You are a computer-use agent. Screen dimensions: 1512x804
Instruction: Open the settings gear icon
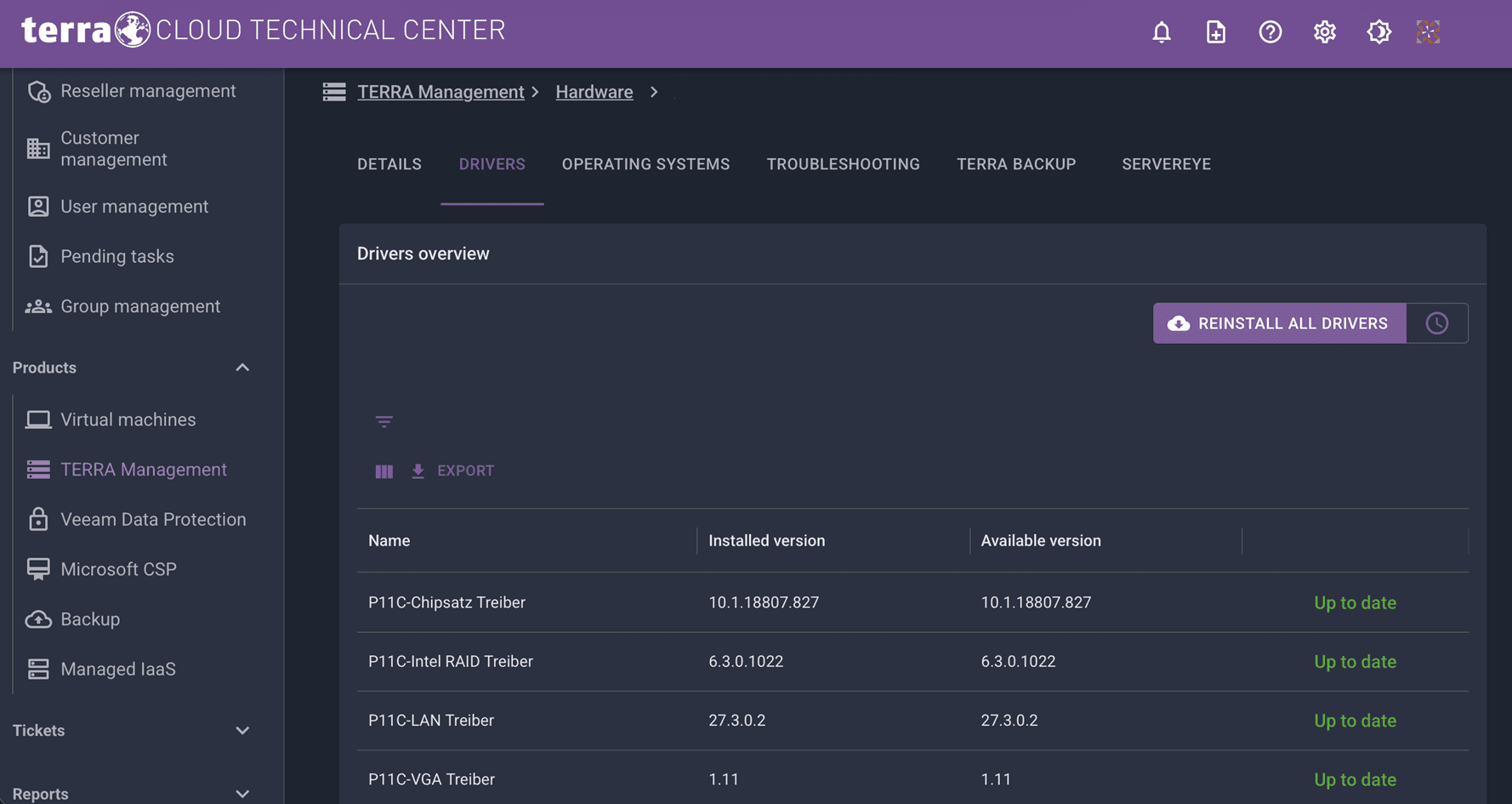tap(1324, 32)
